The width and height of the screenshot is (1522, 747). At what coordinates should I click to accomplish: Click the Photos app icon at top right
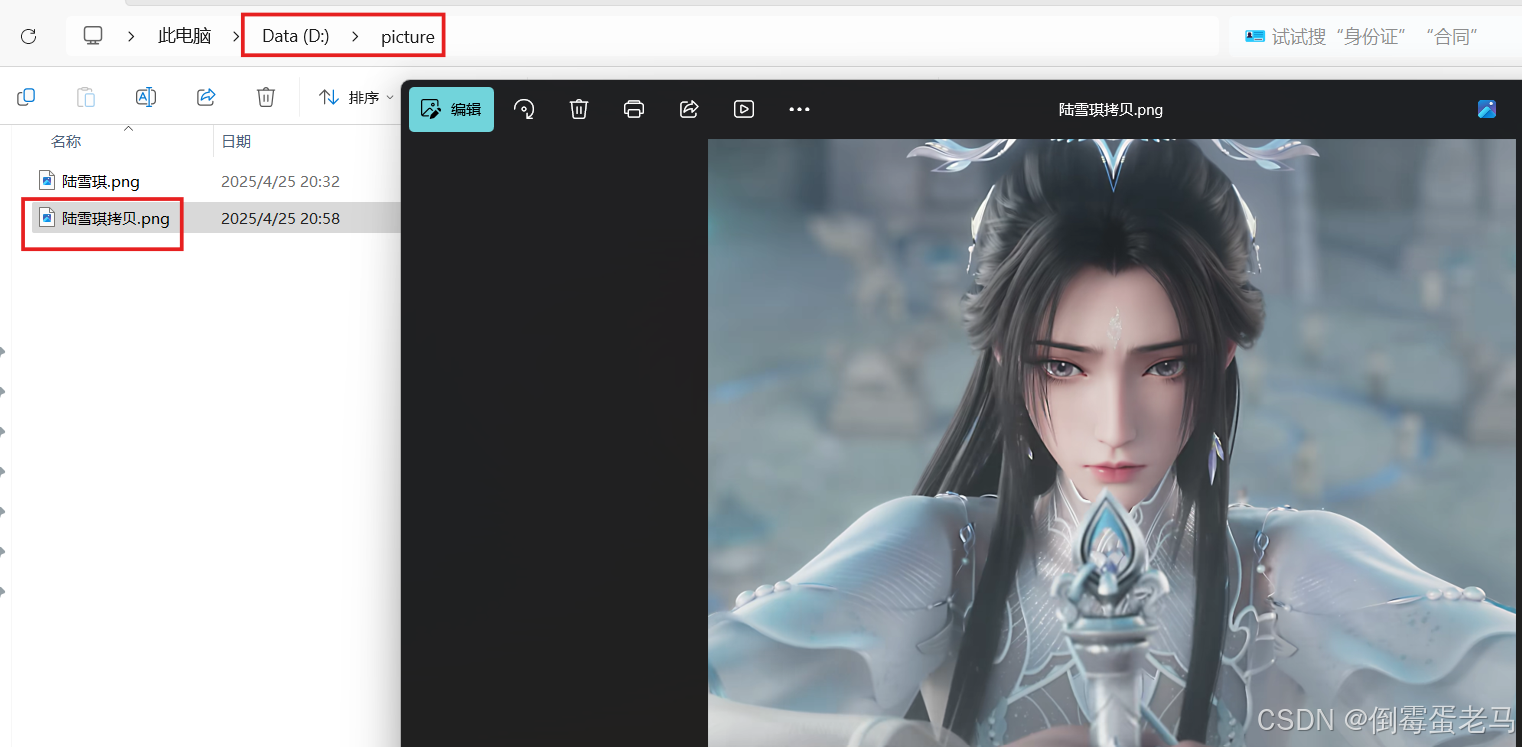[1487, 109]
